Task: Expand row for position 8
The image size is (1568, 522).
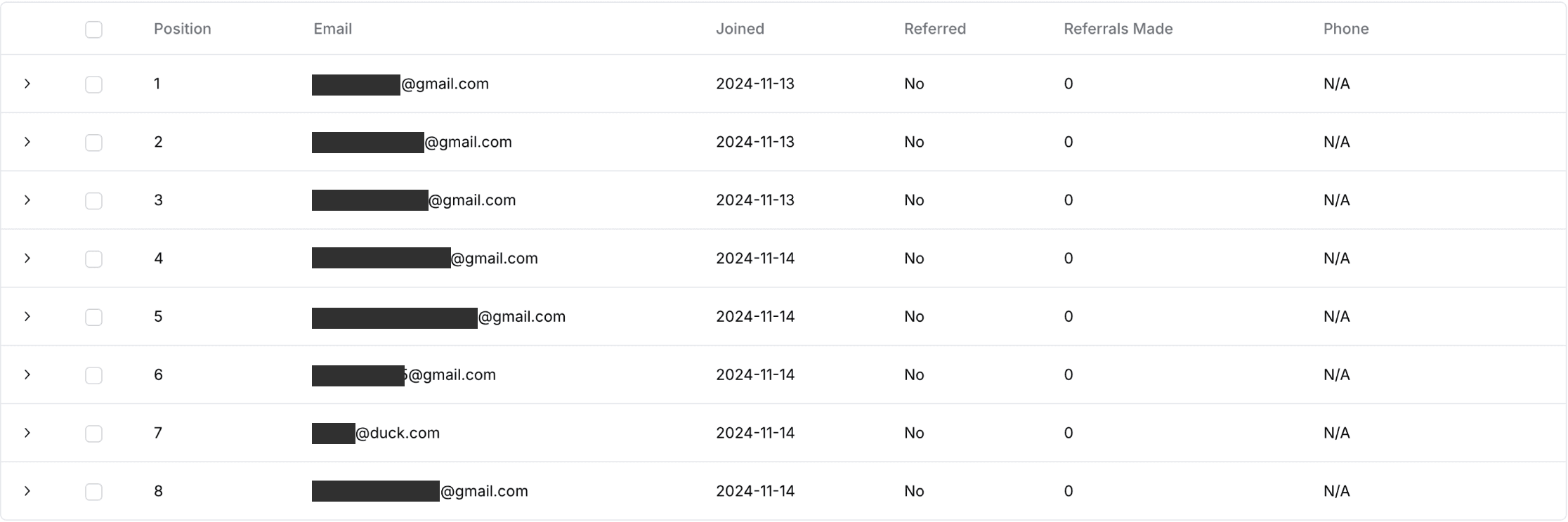Action: [x=27, y=491]
